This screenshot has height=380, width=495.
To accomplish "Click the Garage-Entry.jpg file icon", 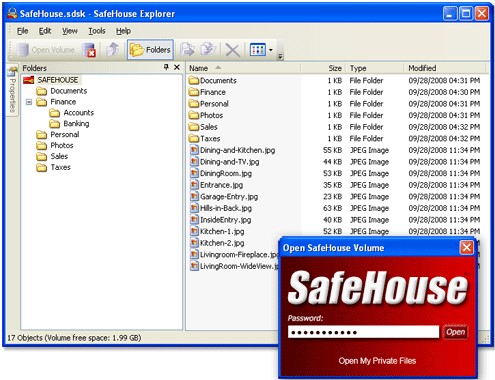I will pos(194,196).
